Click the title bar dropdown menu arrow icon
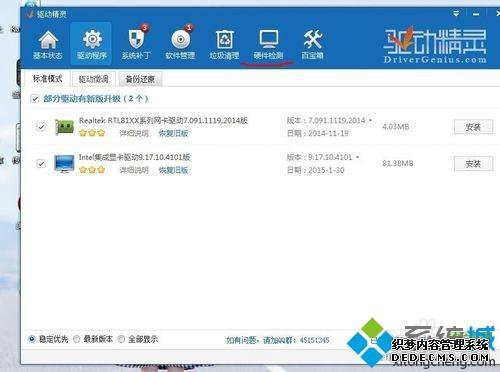Image resolution: width=500 pixels, height=372 pixels. (x=456, y=14)
